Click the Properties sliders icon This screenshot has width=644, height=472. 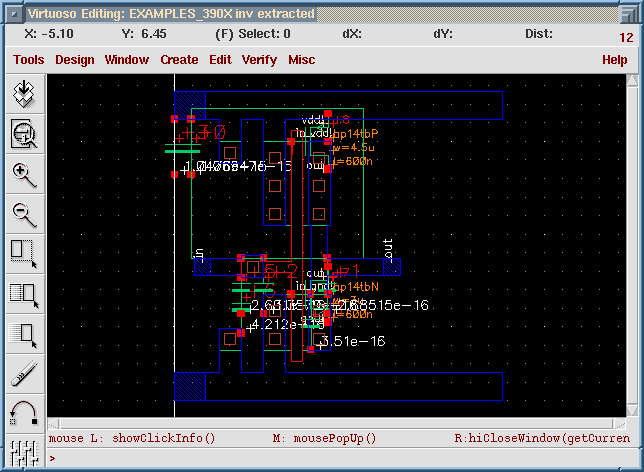click(24, 452)
